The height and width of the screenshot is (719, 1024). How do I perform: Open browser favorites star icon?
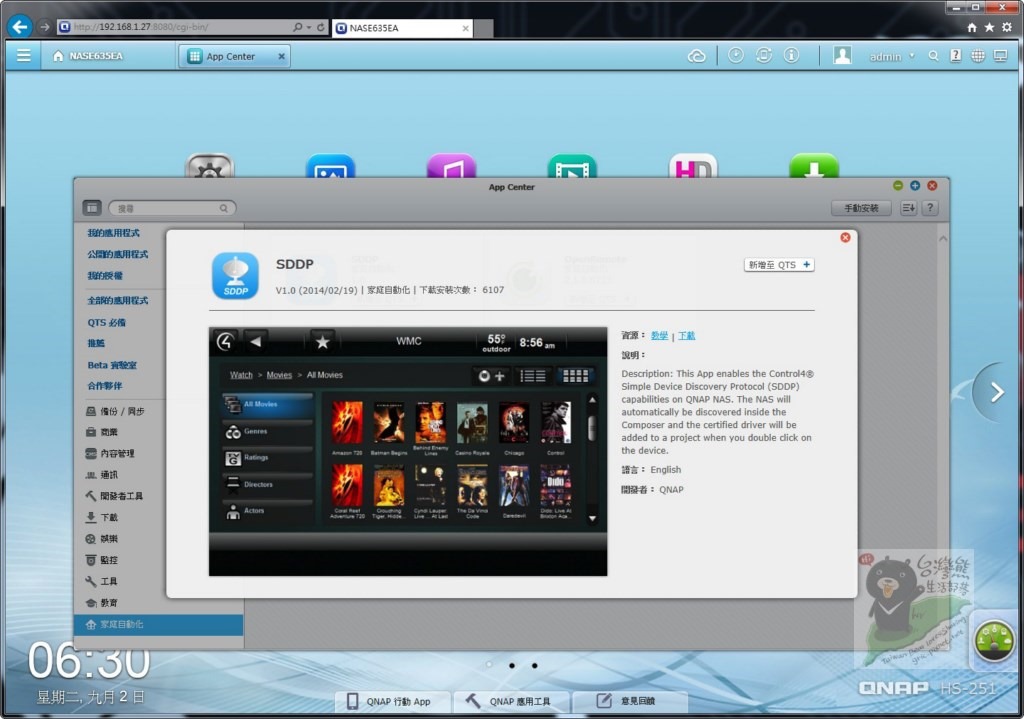(x=989, y=27)
